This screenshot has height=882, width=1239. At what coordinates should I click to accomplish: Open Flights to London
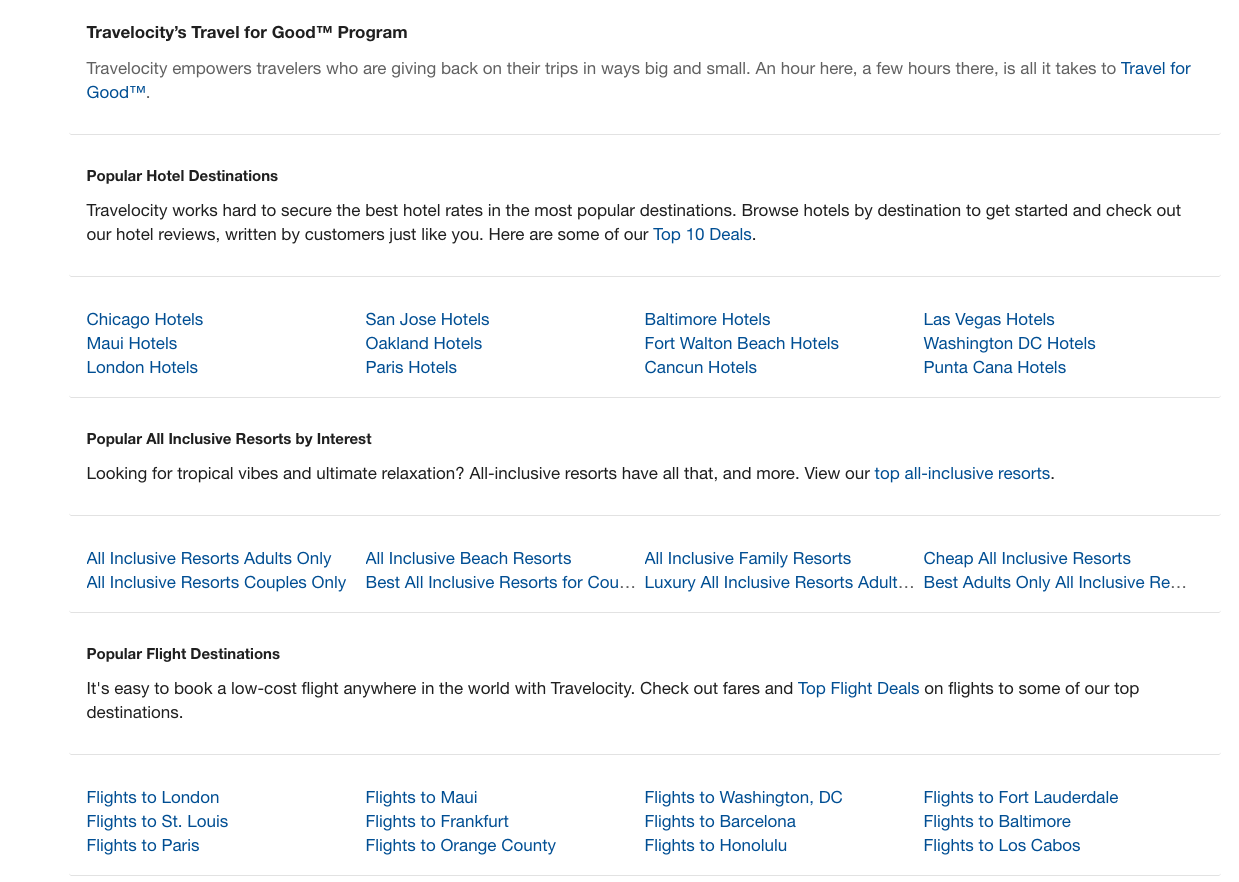pyautogui.click(x=152, y=797)
